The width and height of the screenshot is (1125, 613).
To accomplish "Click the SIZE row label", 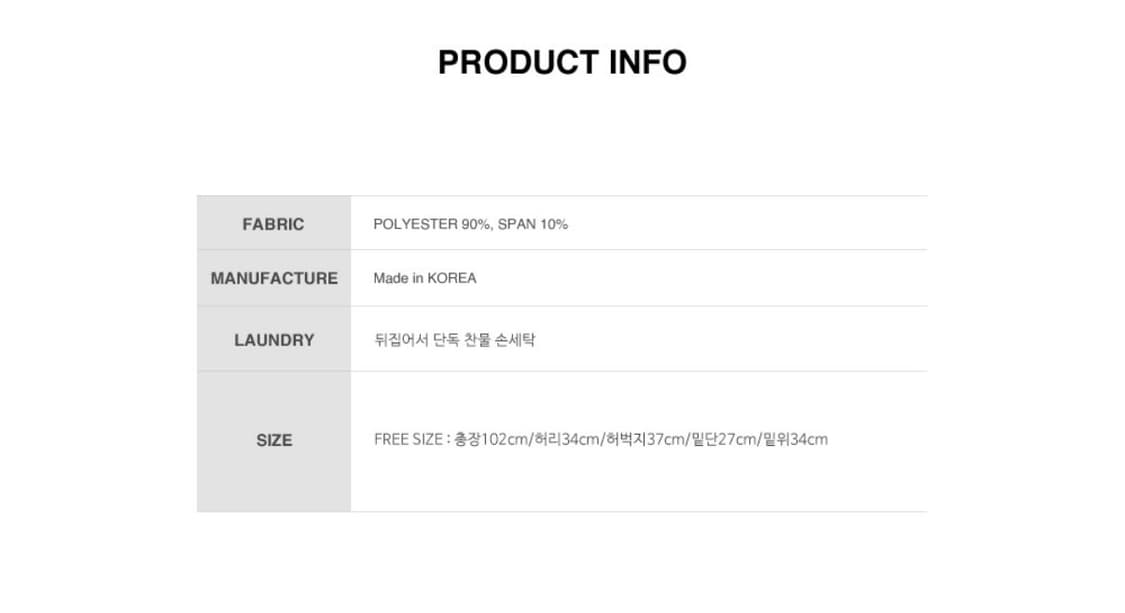I will 274,440.
